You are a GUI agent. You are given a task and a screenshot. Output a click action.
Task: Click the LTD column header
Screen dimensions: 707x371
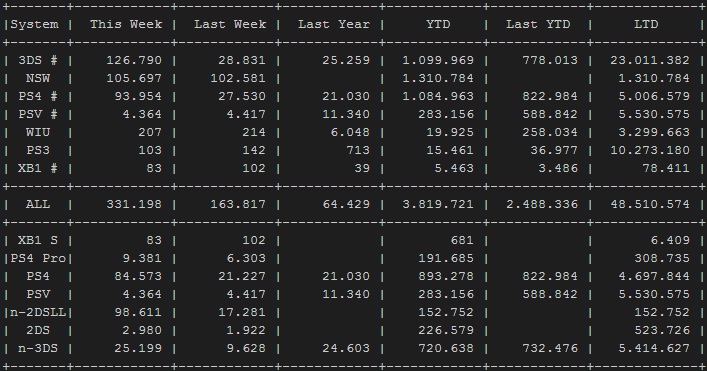(x=646, y=24)
